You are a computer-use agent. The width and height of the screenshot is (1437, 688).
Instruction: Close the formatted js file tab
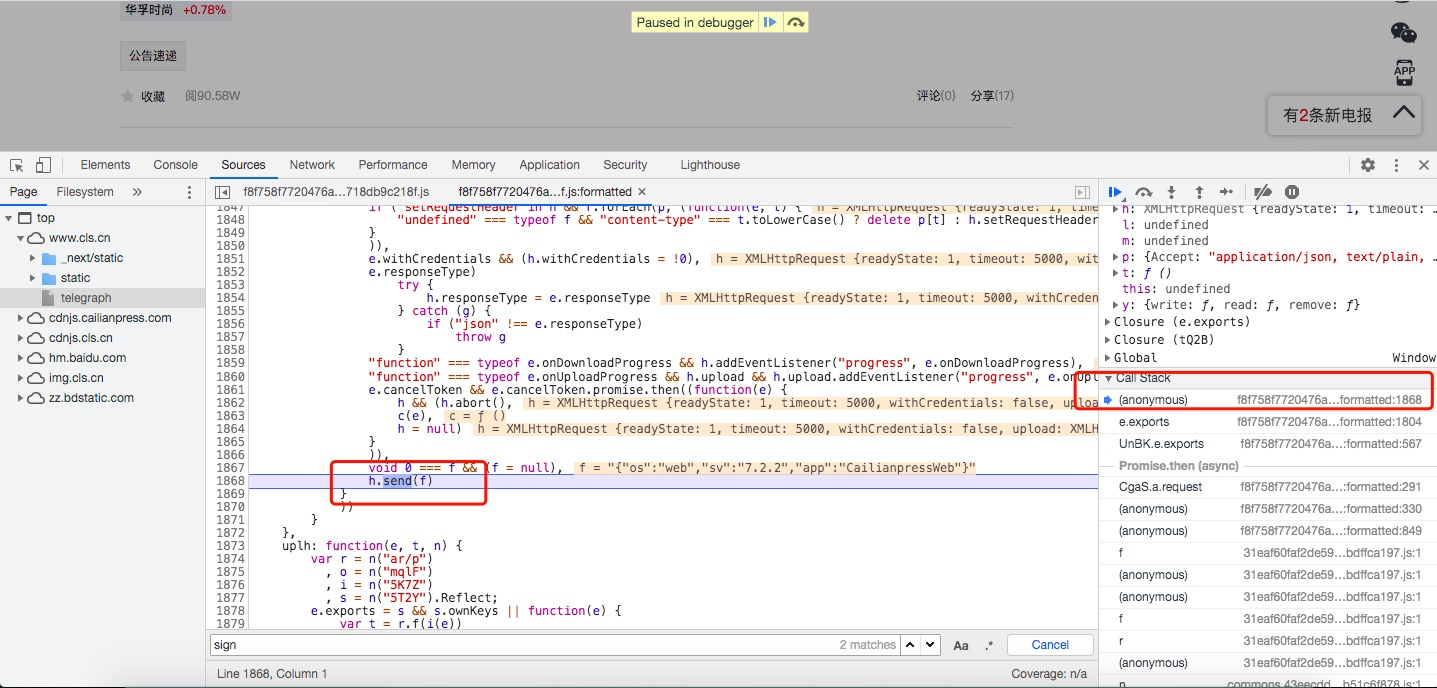click(x=642, y=191)
